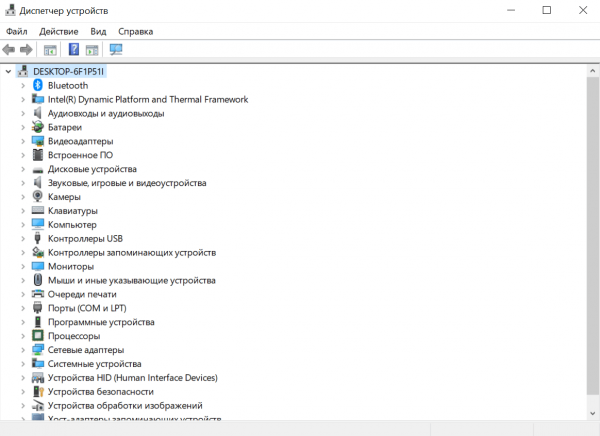Open the Вид menu
The image size is (600, 436).
(98, 31)
